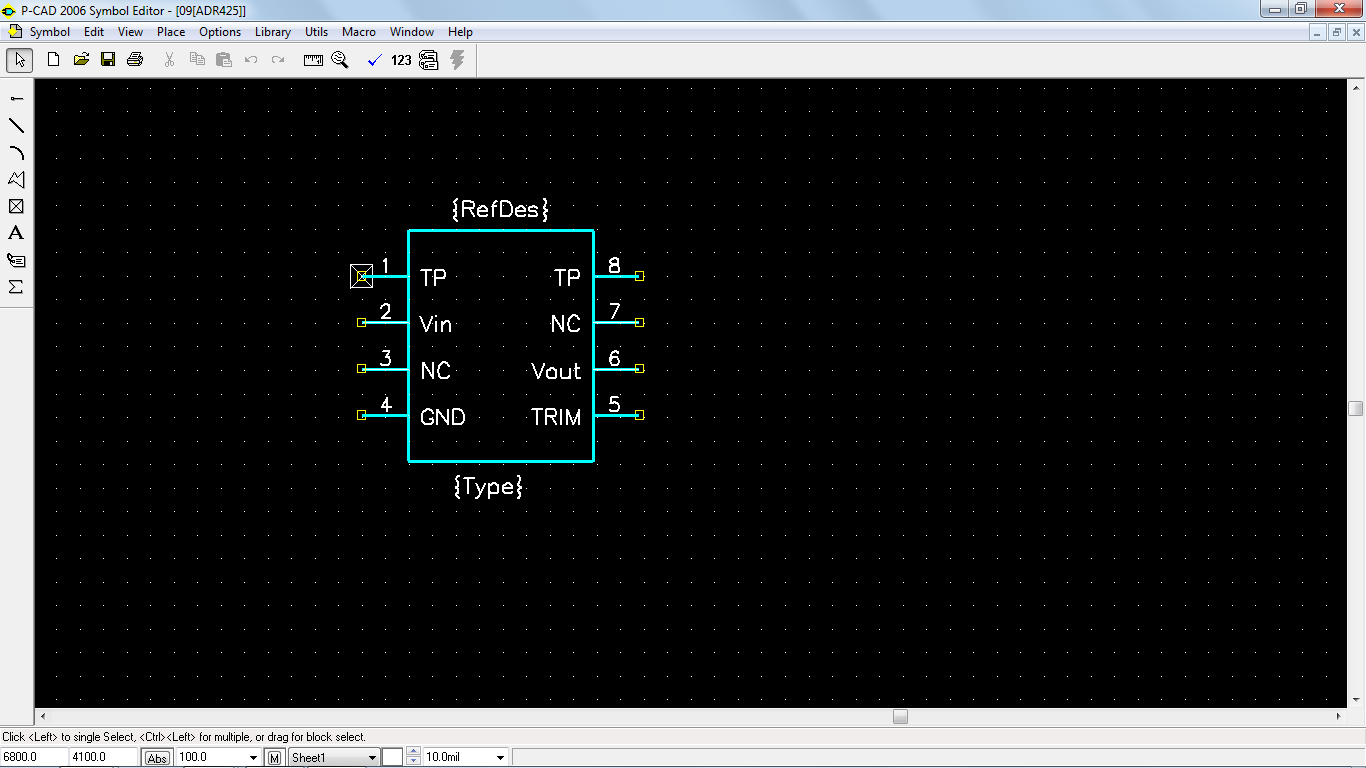Click the lightning bolt toolbar icon

pos(457,60)
